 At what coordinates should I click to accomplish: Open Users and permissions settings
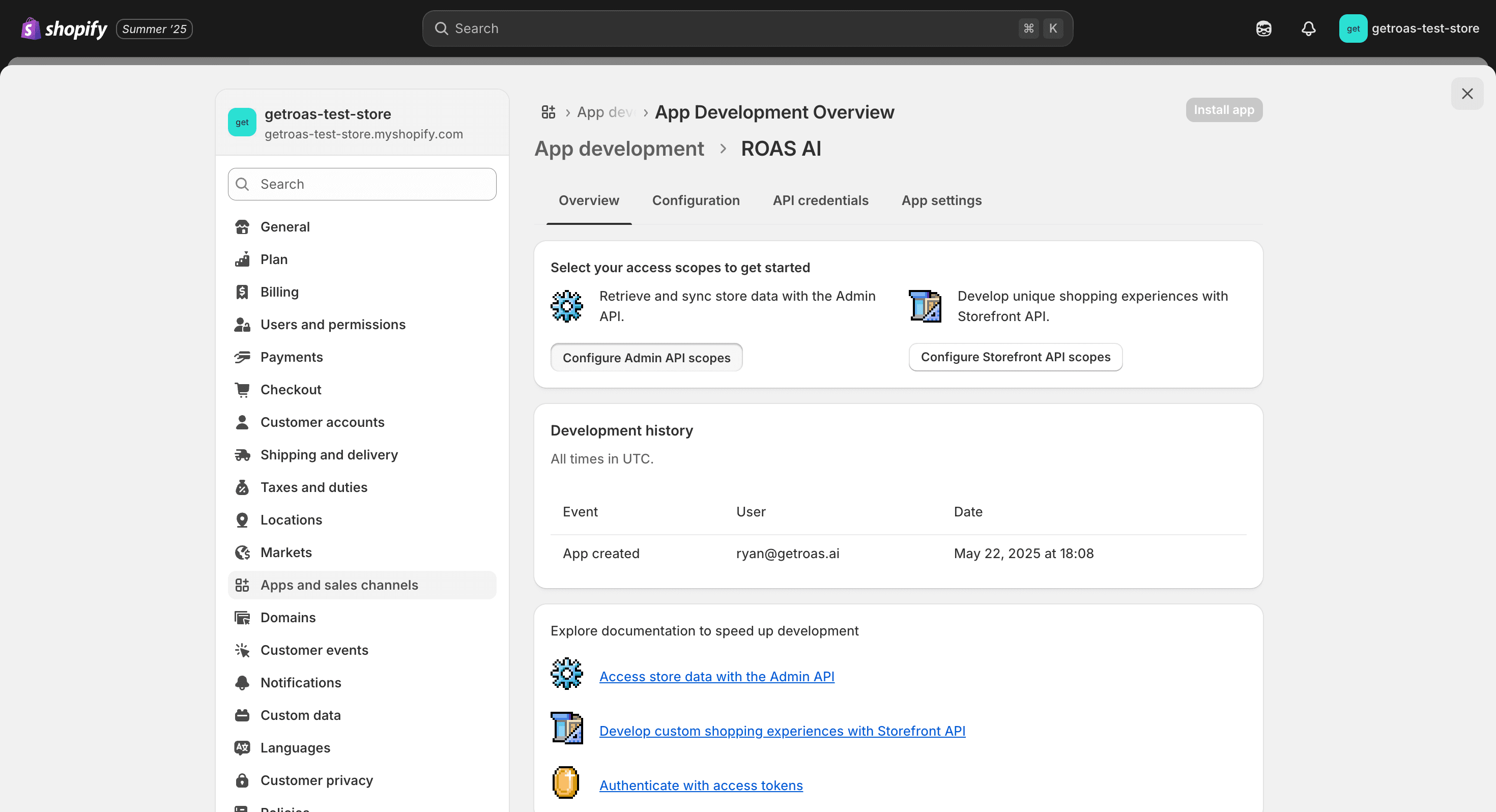(362, 325)
